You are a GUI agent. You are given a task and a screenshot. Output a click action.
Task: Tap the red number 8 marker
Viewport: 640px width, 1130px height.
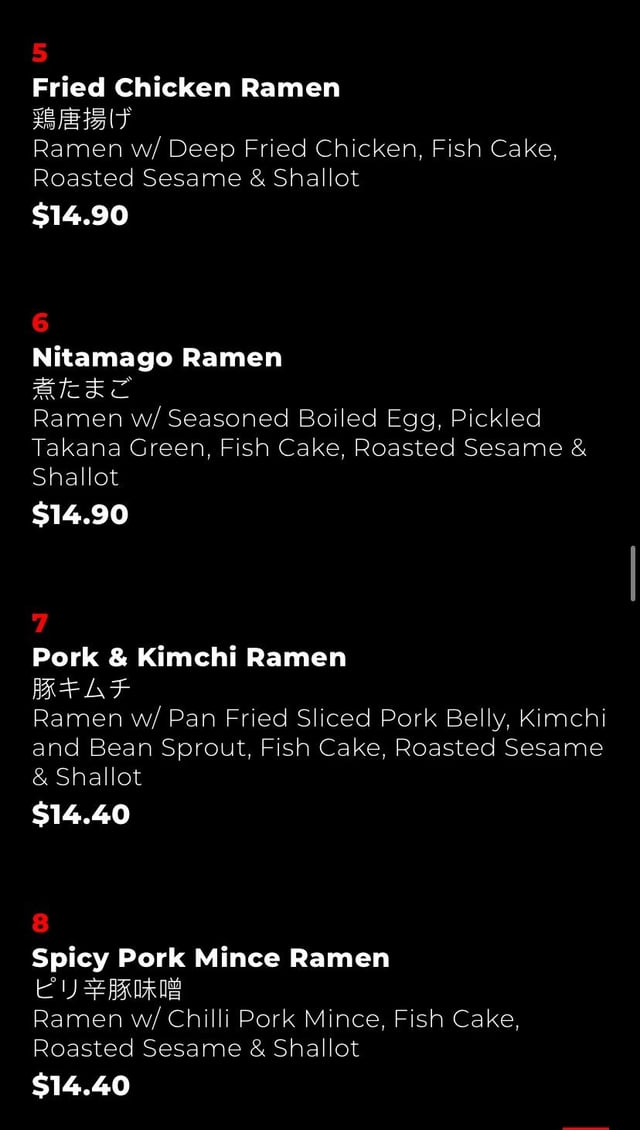click(x=40, y=923)
